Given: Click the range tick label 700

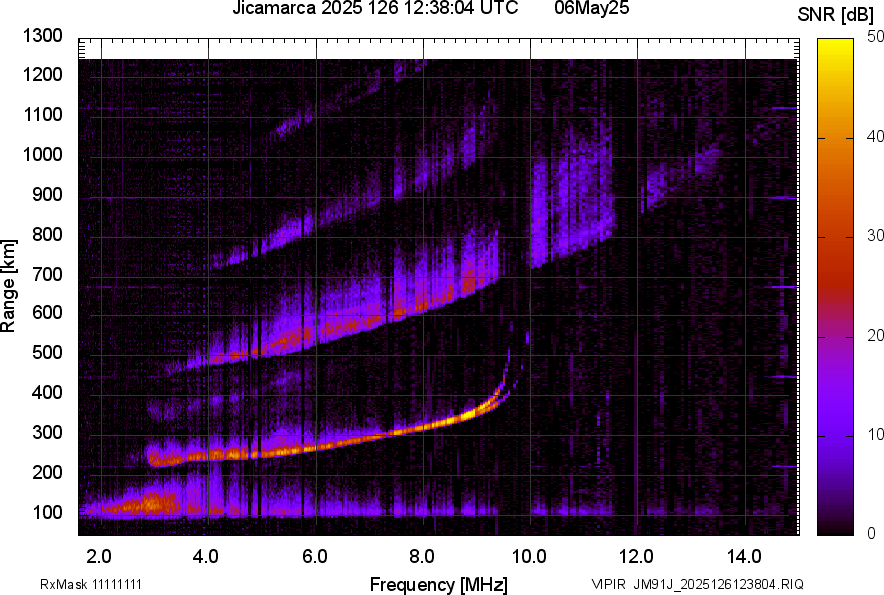Looking at the screenshot, I should coord(47,274).
